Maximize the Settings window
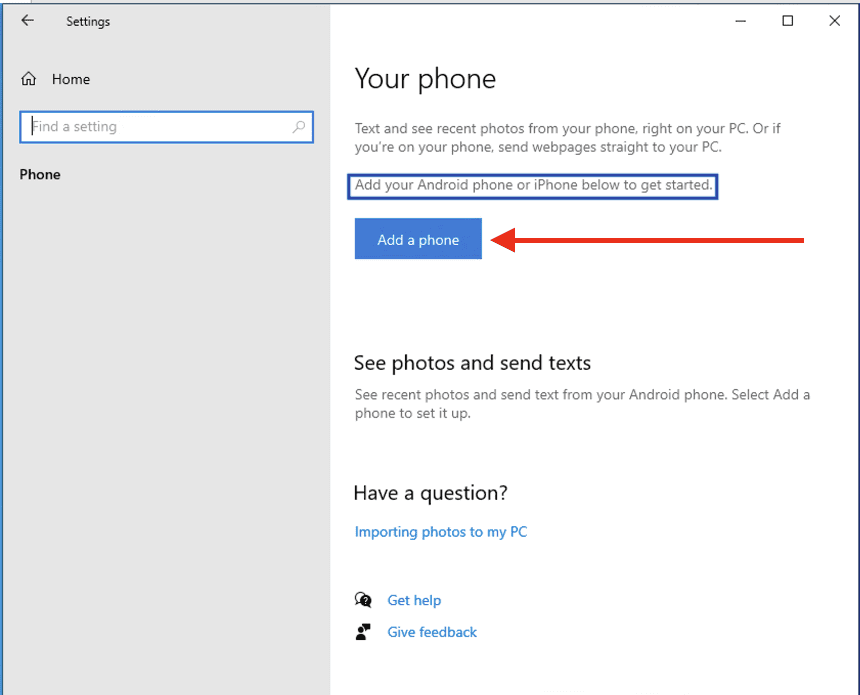The image size is (860, 695). pos(788,21)
